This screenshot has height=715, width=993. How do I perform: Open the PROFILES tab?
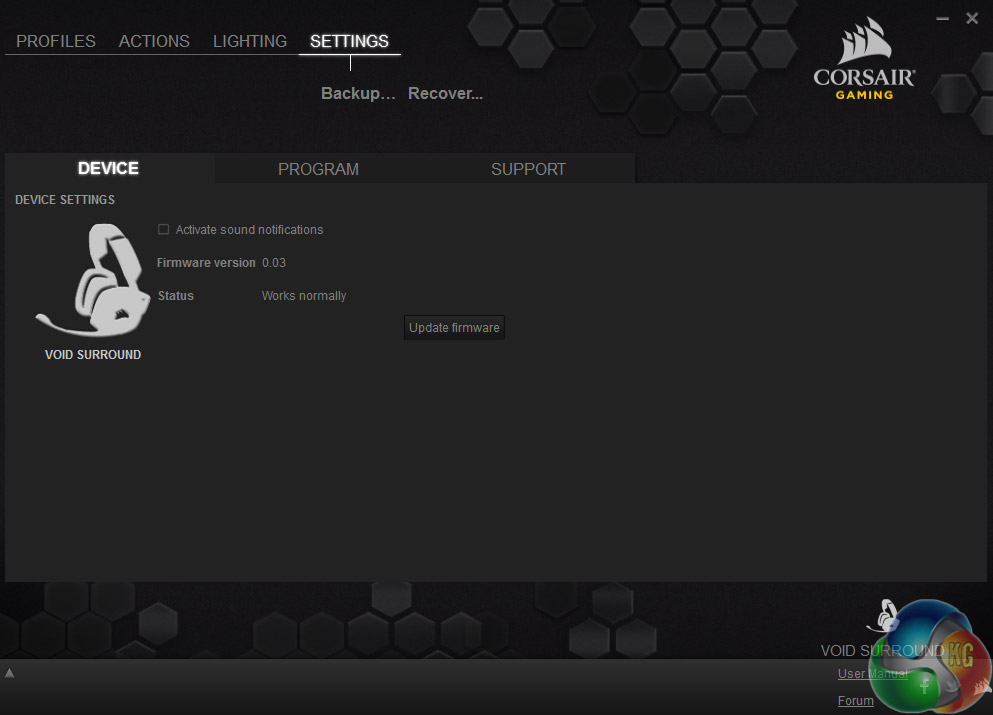pyautogui.click(x=56, y=41)
